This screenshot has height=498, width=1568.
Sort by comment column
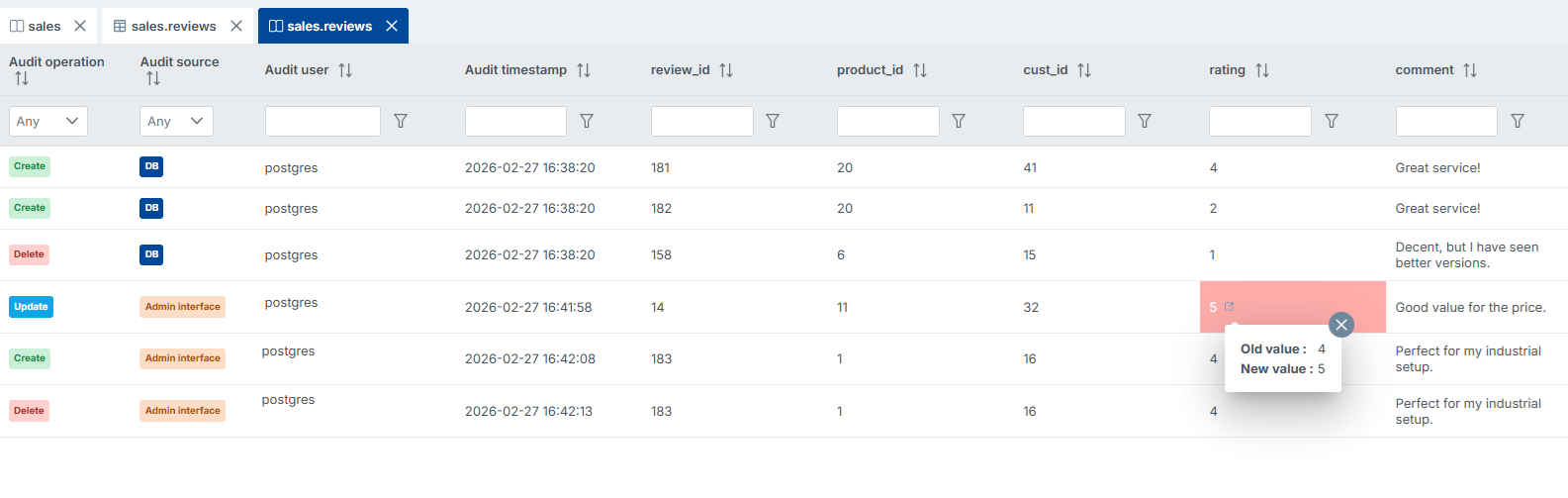(x=1470, y=70)
